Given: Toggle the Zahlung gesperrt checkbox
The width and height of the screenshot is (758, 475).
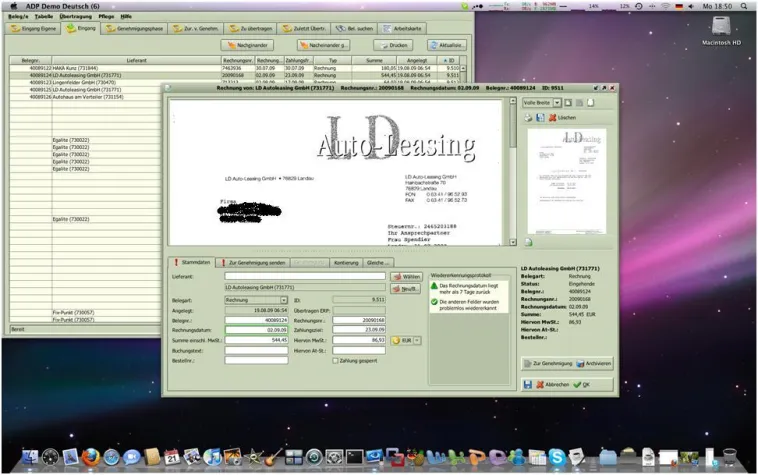Looking at the screenshot, I should (x=335, y=361).
